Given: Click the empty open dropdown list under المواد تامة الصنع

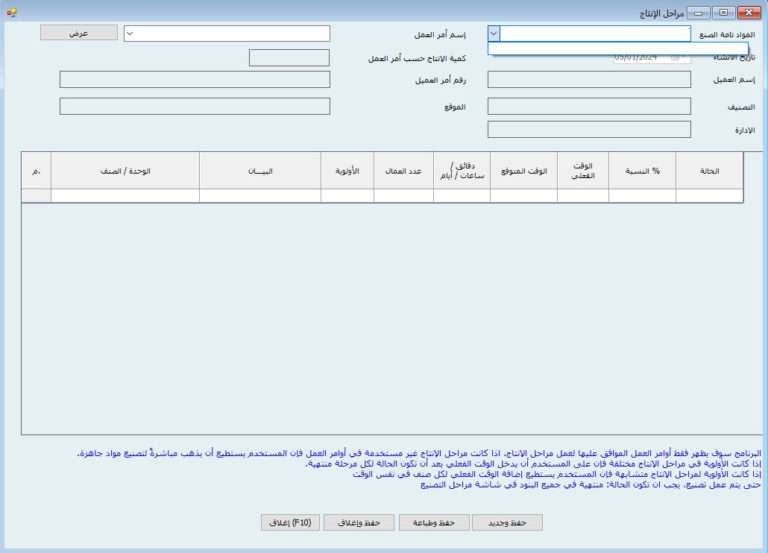Looking at the screenshot, I should pos(618,48).
